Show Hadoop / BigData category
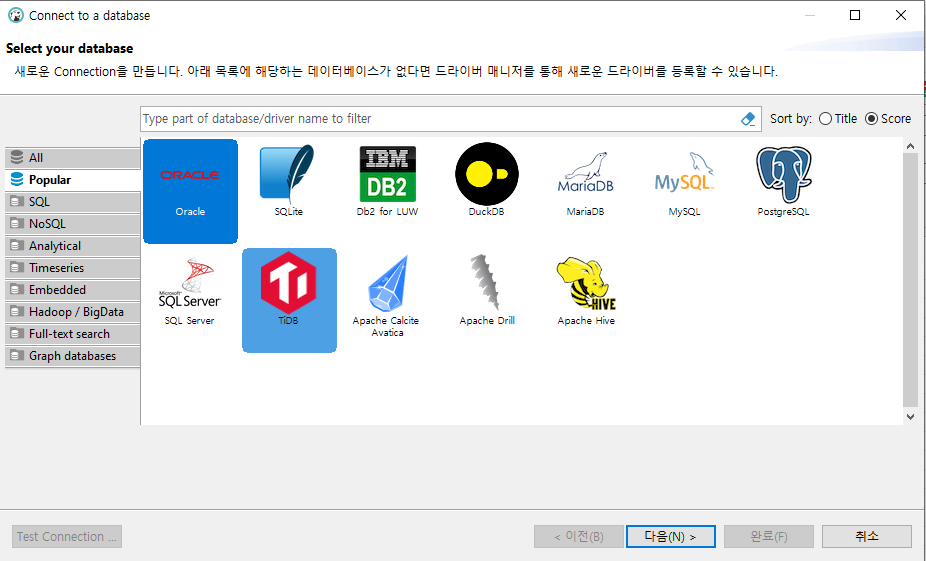This screenshot has width=926, height=561. pyautogui.click(x=73, y=312)
